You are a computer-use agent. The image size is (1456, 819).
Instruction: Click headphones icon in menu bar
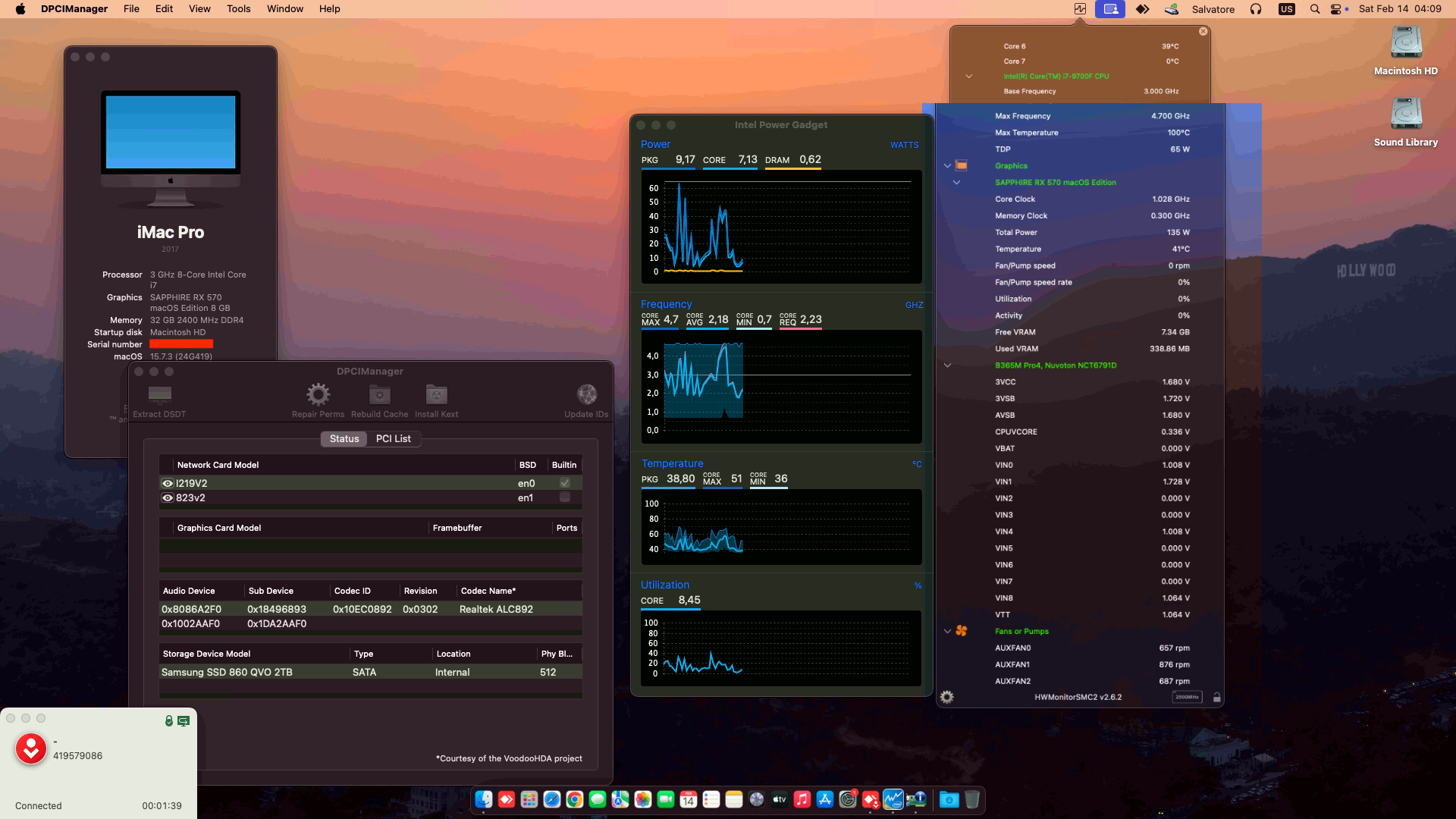[1256, 9]
